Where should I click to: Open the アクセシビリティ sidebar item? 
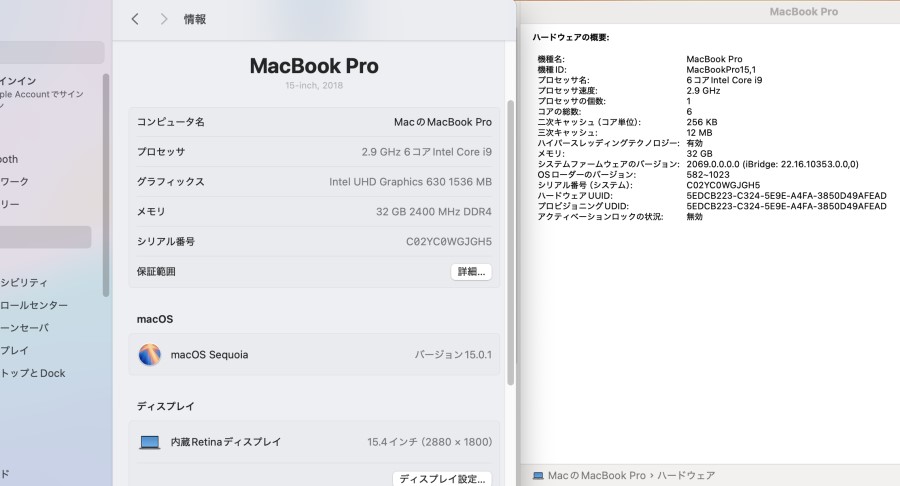pyautogui.click(x=24, y=282)
